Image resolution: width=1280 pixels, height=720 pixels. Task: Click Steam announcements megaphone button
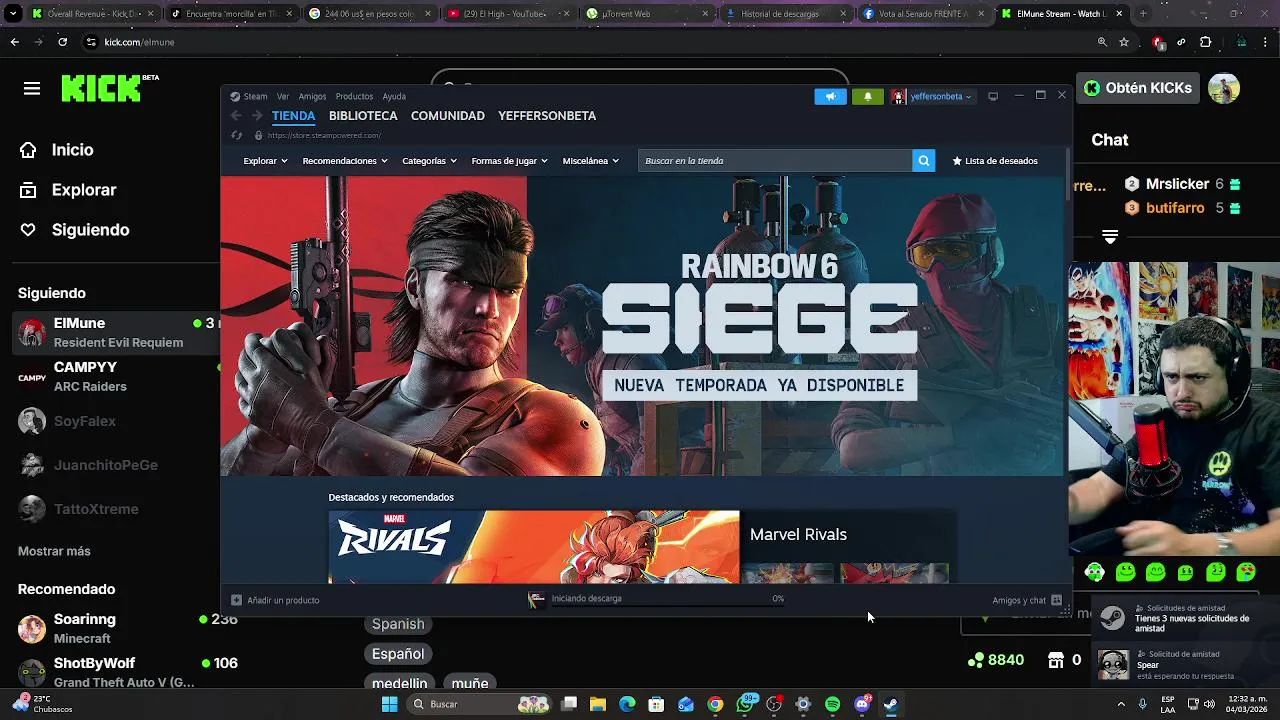point(830,96)
